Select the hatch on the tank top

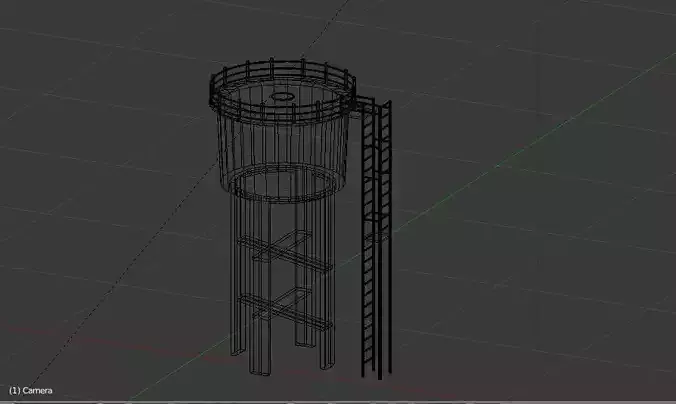tap(282, 97)
